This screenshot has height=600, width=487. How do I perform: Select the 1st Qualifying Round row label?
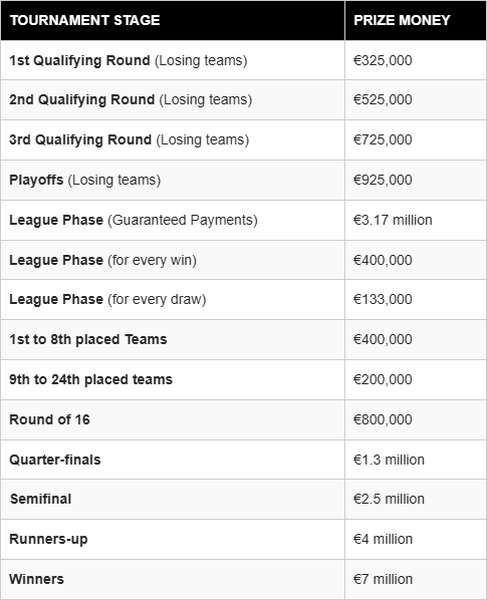(x=128, y=60)
